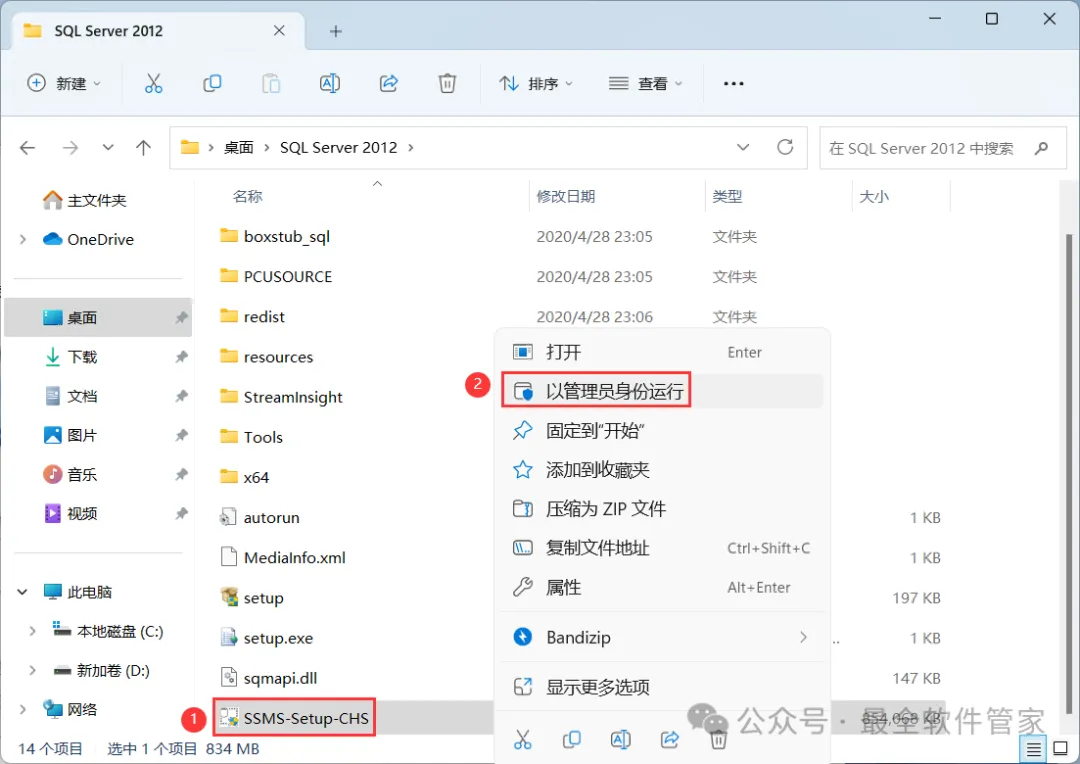Viewport: 1080px width, 764px height.
Task: Go forward with the right arrow
Action: point(70,147)
